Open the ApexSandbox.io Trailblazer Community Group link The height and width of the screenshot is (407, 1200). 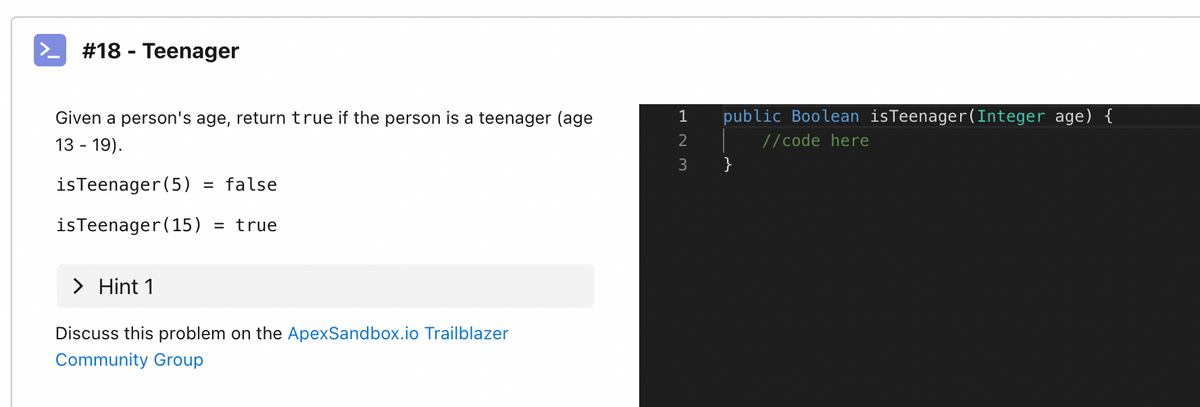(x=282, y=346)
